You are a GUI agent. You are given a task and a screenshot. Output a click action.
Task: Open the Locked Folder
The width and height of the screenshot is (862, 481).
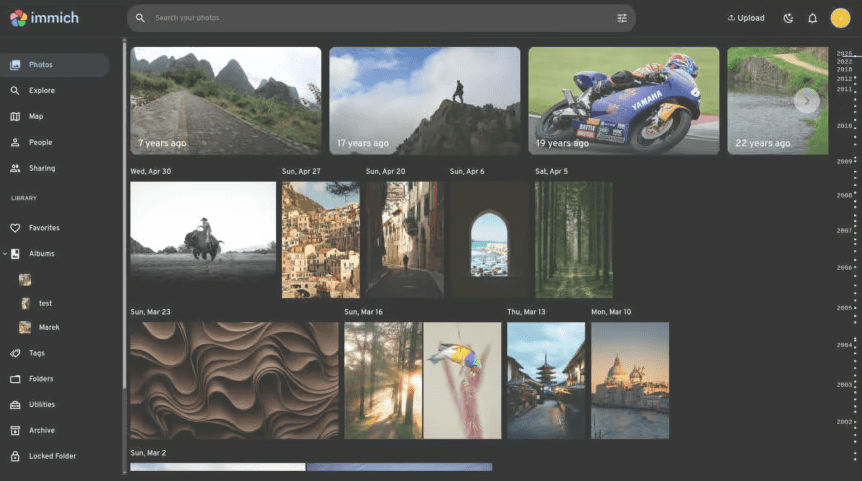pyautogui.click(x=52, y=457)
